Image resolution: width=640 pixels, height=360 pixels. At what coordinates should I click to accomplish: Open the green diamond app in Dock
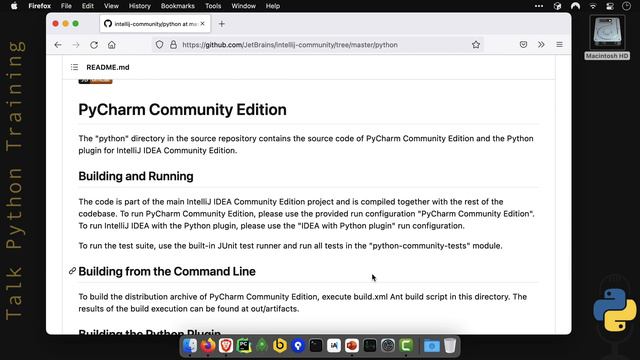point(262,346)
